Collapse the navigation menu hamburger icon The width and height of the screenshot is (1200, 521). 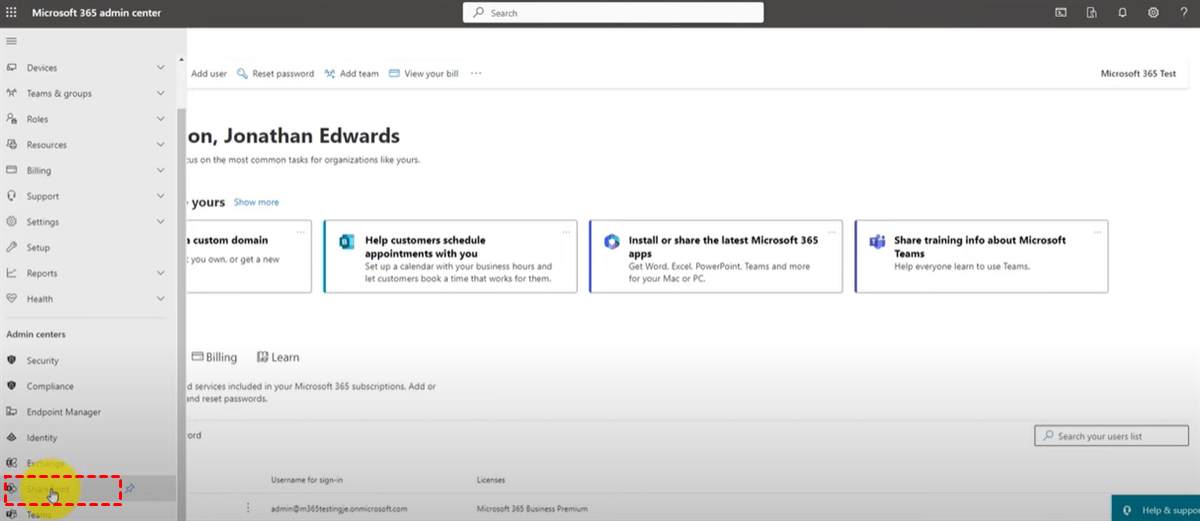[12, 41]
